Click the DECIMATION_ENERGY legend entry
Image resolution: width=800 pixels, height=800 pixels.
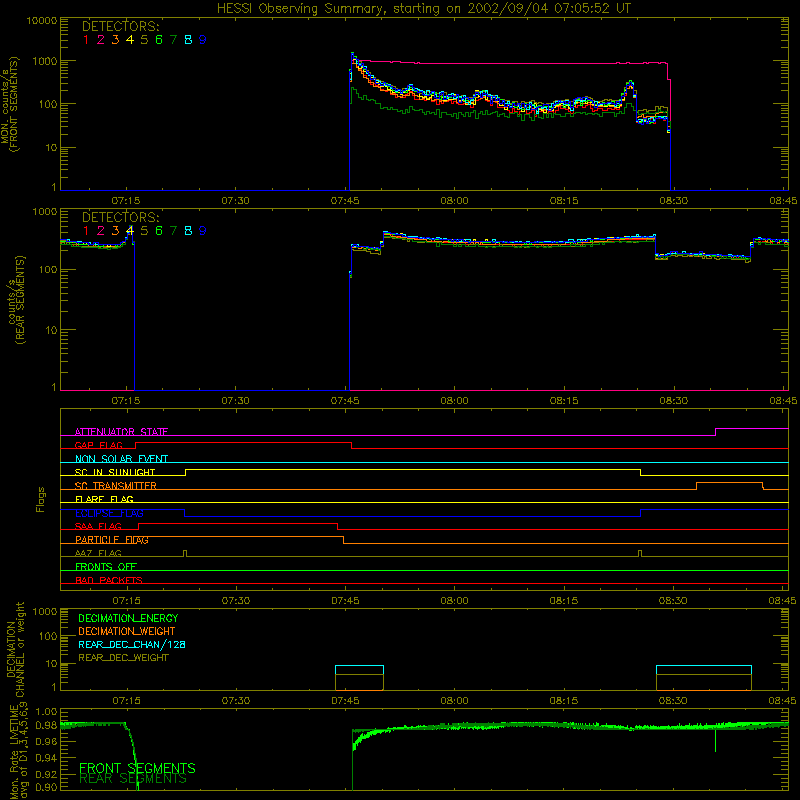pyautogui.click(x=128, y=618)
